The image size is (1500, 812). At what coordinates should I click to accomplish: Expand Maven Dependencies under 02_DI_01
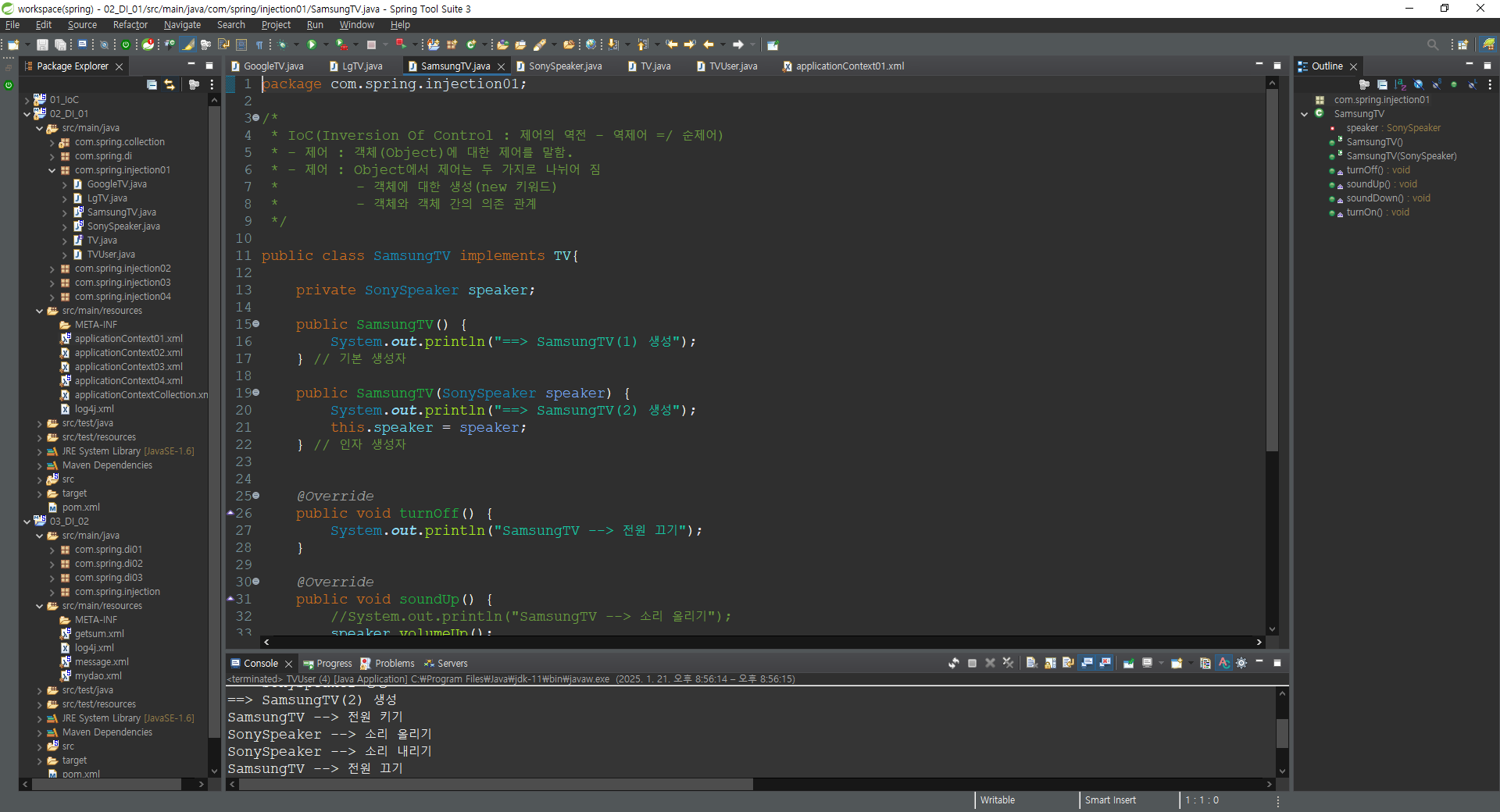(39, 465)
